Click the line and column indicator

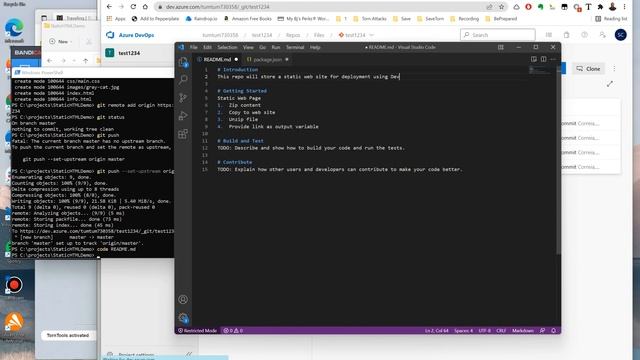click(436, 331)
